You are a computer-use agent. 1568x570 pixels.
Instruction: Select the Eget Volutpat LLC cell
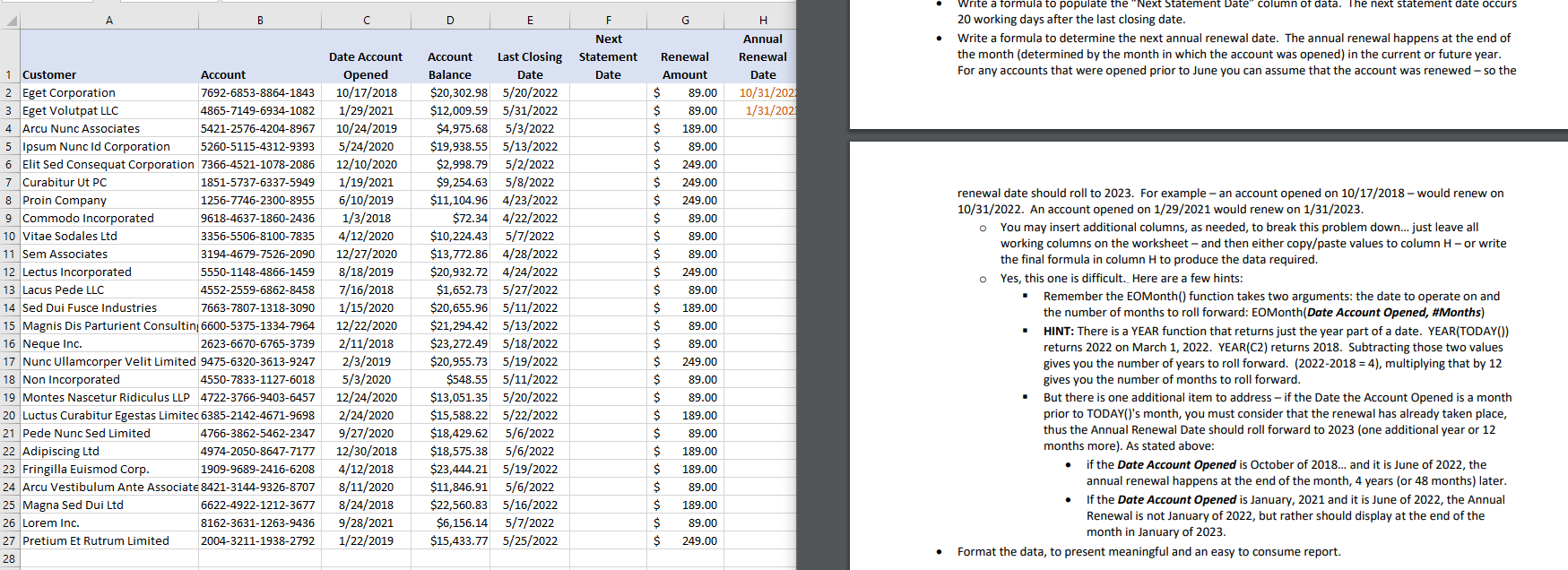pyautogui.click(x=109, y=110)
